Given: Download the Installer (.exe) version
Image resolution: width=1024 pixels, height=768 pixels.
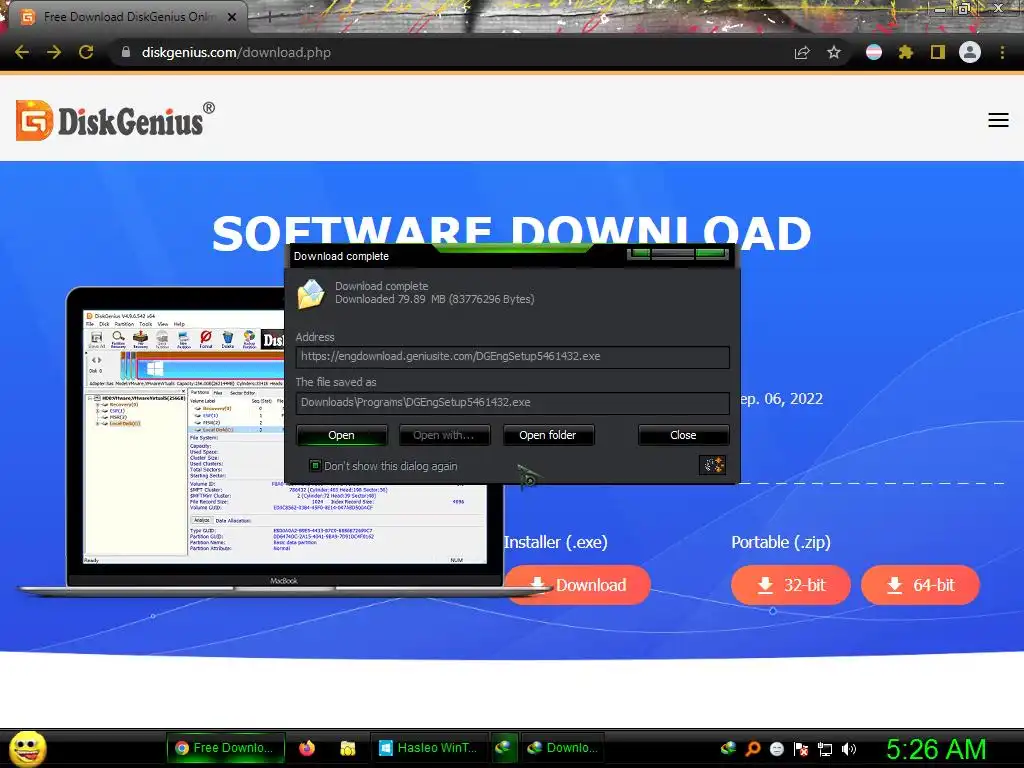Looking at the screenshot, I should pyautogui.click(x=578, y=584).
